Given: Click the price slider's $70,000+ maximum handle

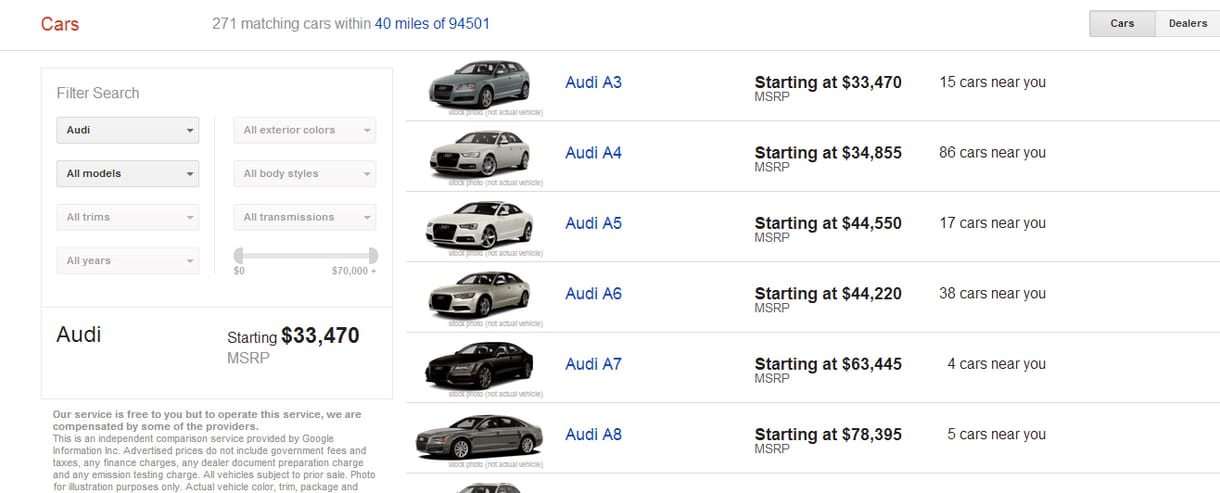Looking at the screenshot, I should click(373, 255).
